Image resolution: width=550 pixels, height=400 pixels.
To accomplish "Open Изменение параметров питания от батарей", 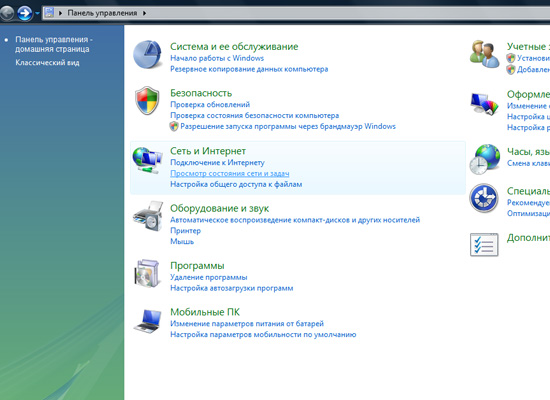I will click(x=247, y=324).
